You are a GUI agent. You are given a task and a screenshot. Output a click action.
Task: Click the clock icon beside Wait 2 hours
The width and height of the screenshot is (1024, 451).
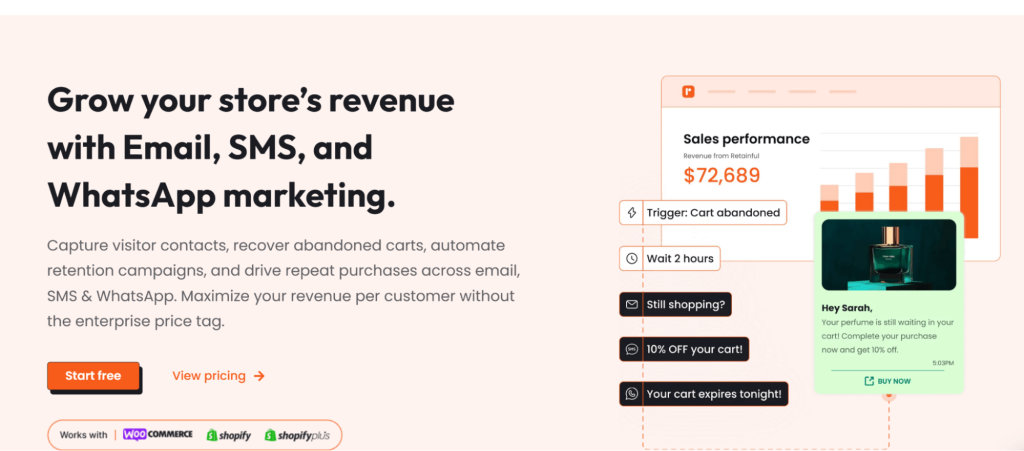pos(632,258)
